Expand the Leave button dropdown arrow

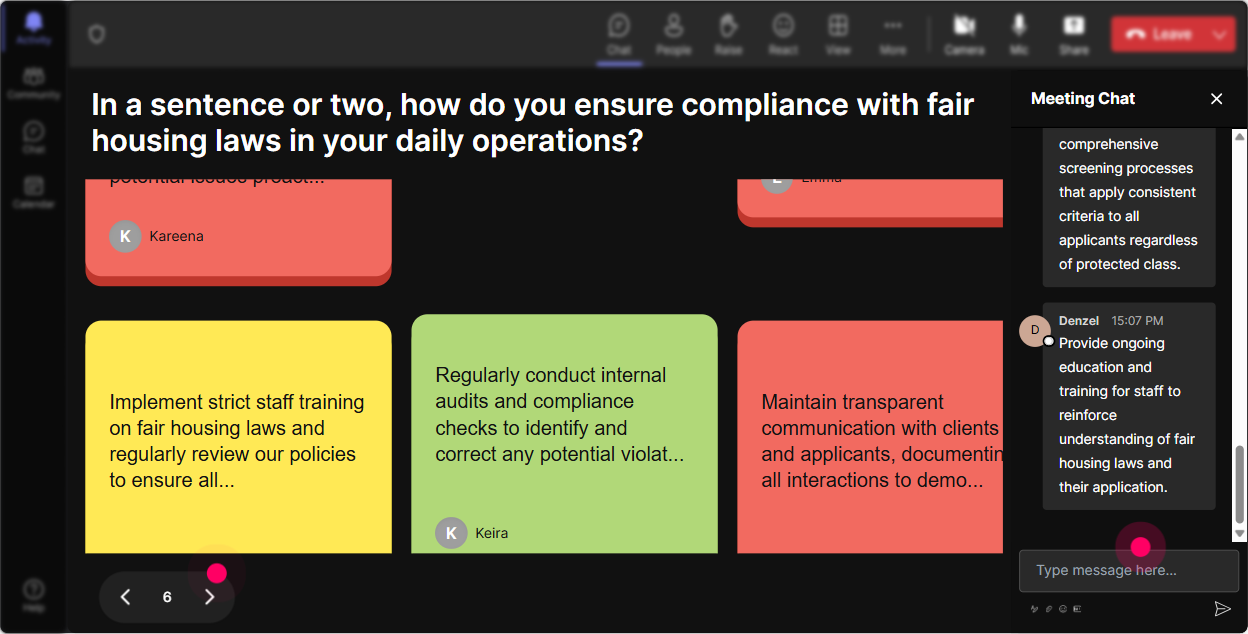coord(1220,34)
